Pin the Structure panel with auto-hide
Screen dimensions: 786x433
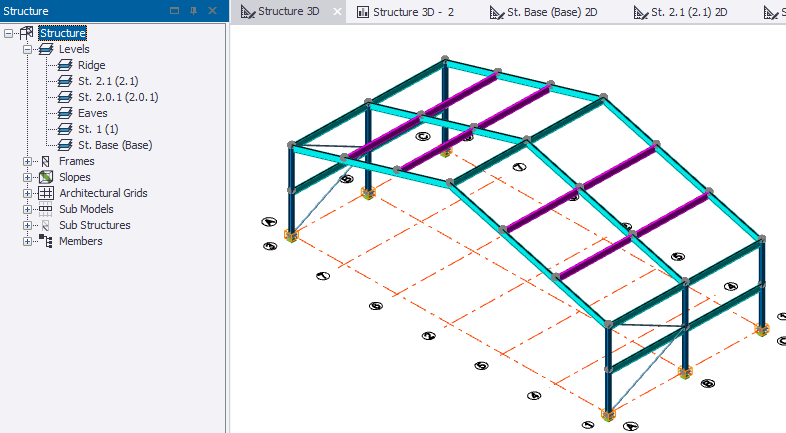193,11
